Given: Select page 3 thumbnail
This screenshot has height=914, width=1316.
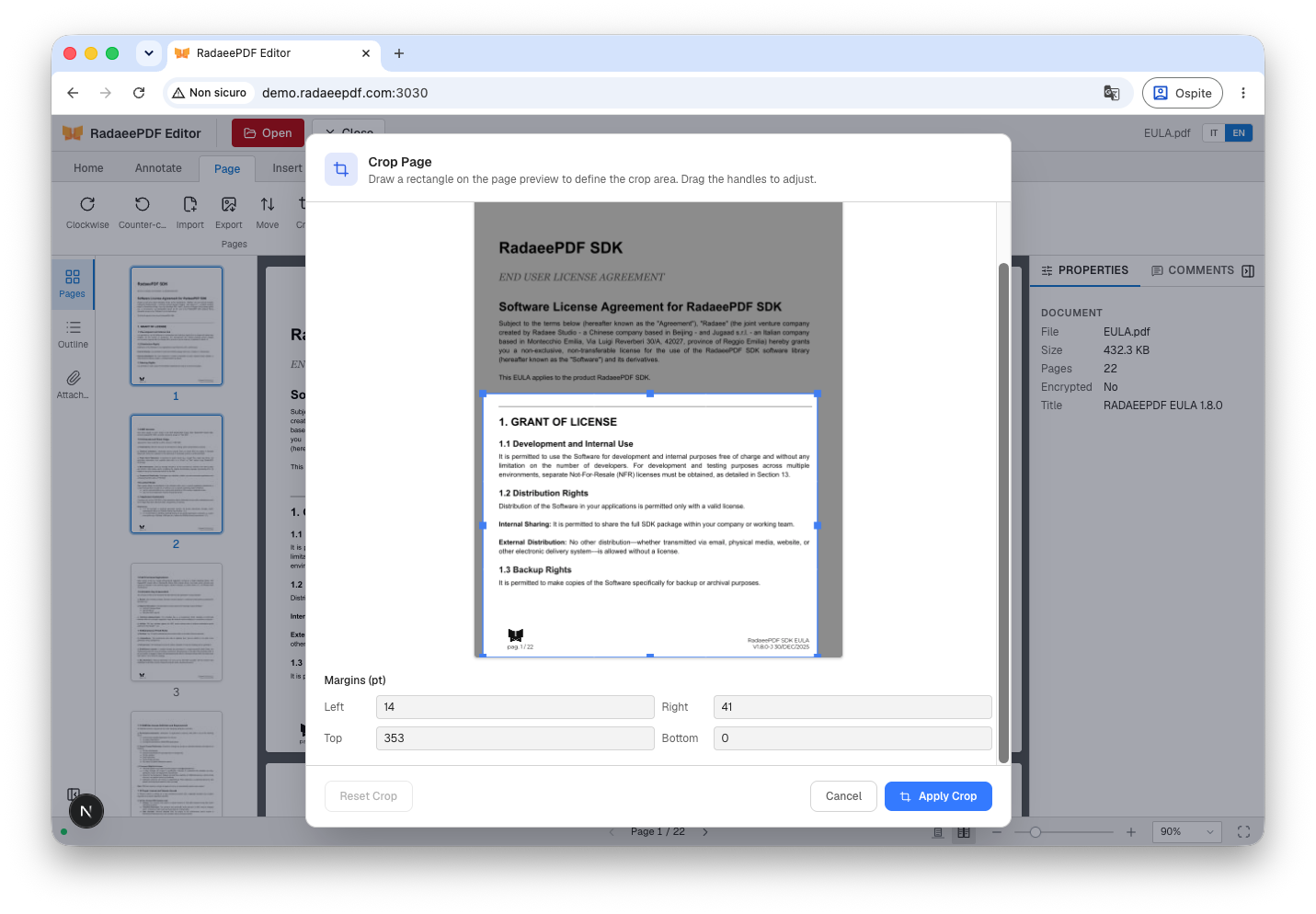Looking at the screenshot, I should 177,623.
